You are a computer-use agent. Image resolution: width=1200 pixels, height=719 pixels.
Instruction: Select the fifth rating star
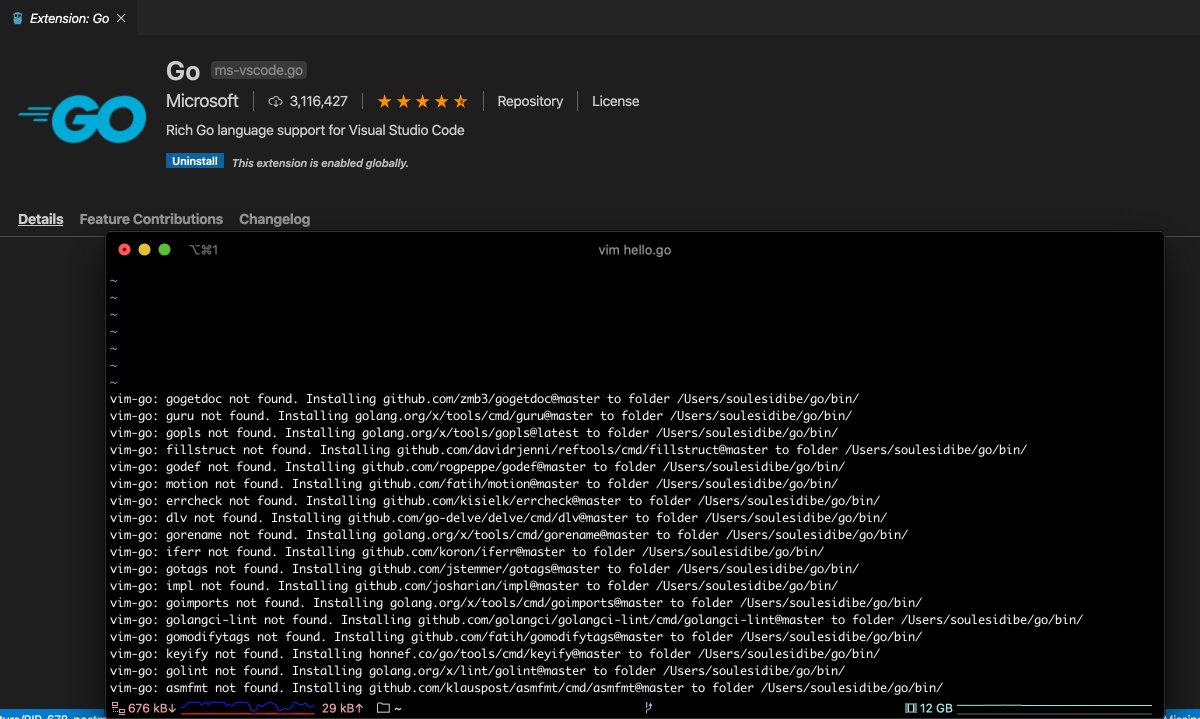[461, 101]
